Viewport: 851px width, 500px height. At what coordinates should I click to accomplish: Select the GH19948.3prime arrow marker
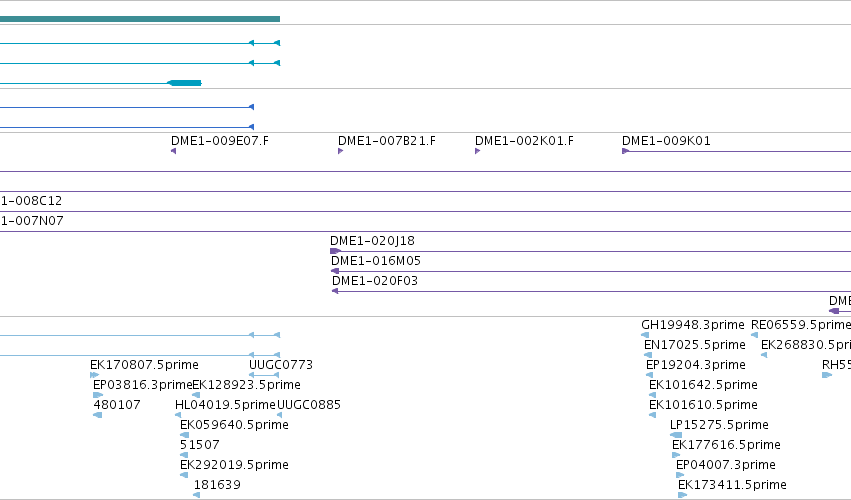pyautogui.click(x=645, y=335)
